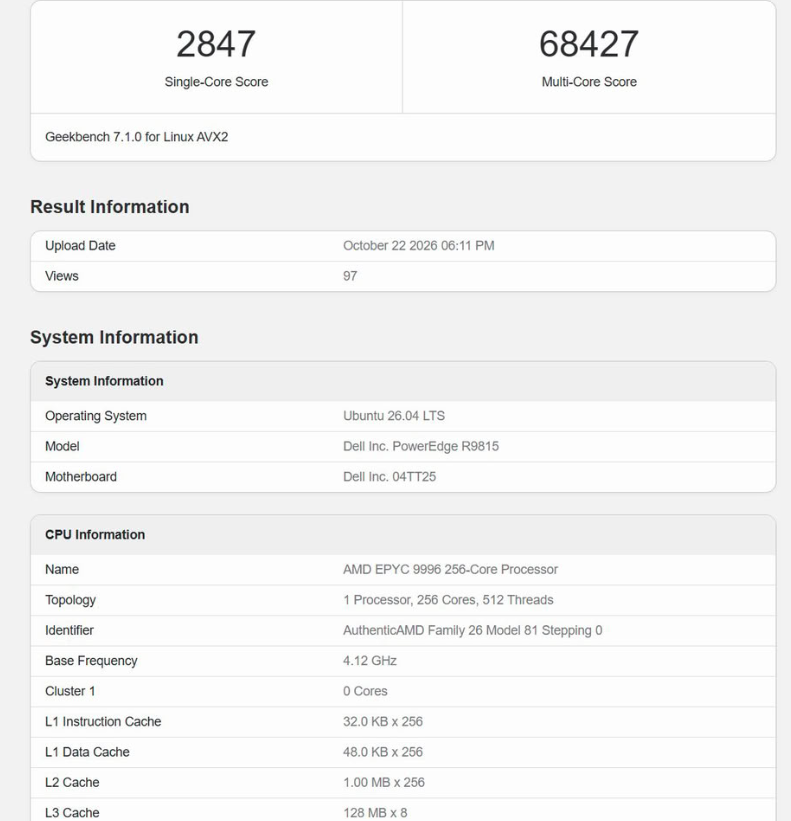
Task: Click the Dell Inc. PowerEdge R9815 value
Action: pos(421,446)
